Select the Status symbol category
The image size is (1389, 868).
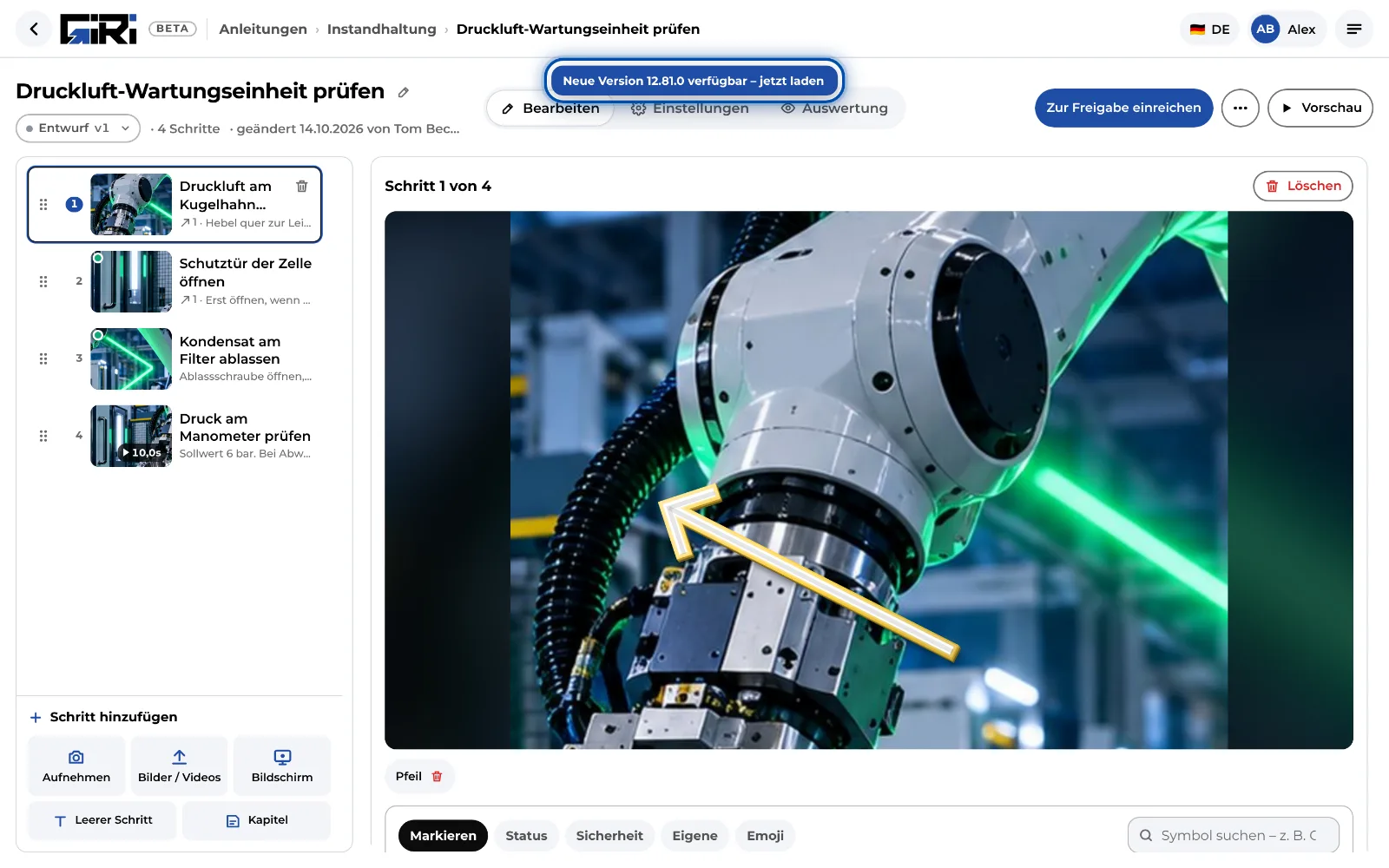(x=526, y=836)
